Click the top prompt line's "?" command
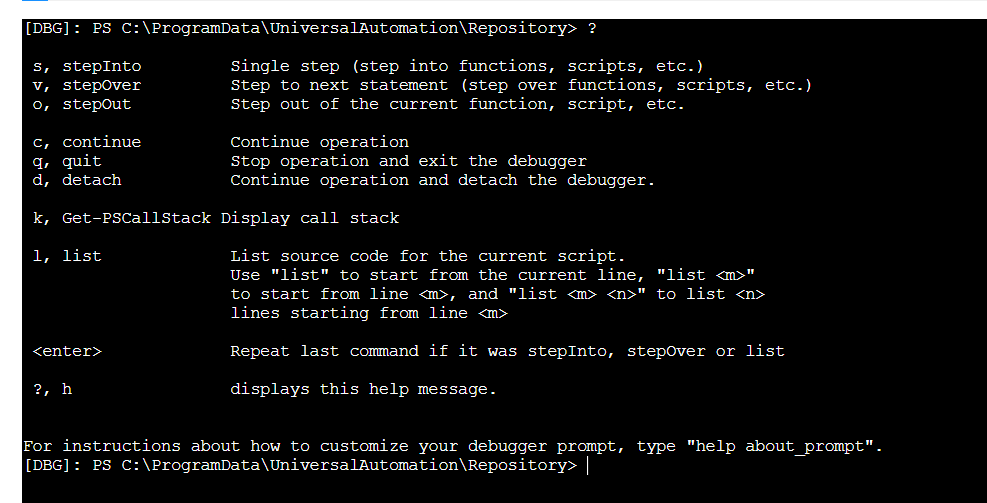The image size is (987, 503). (592, 28)
